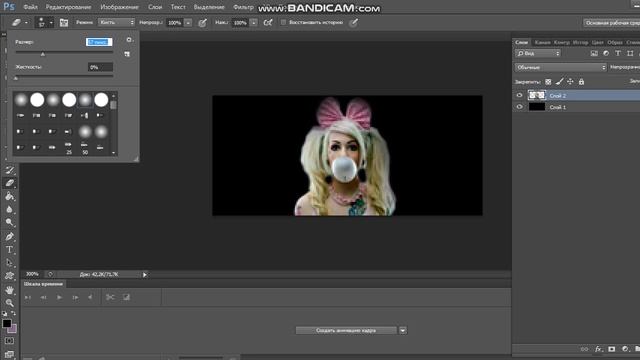
Task: Go to first frame in timeline
Action: tap(28, 297)
